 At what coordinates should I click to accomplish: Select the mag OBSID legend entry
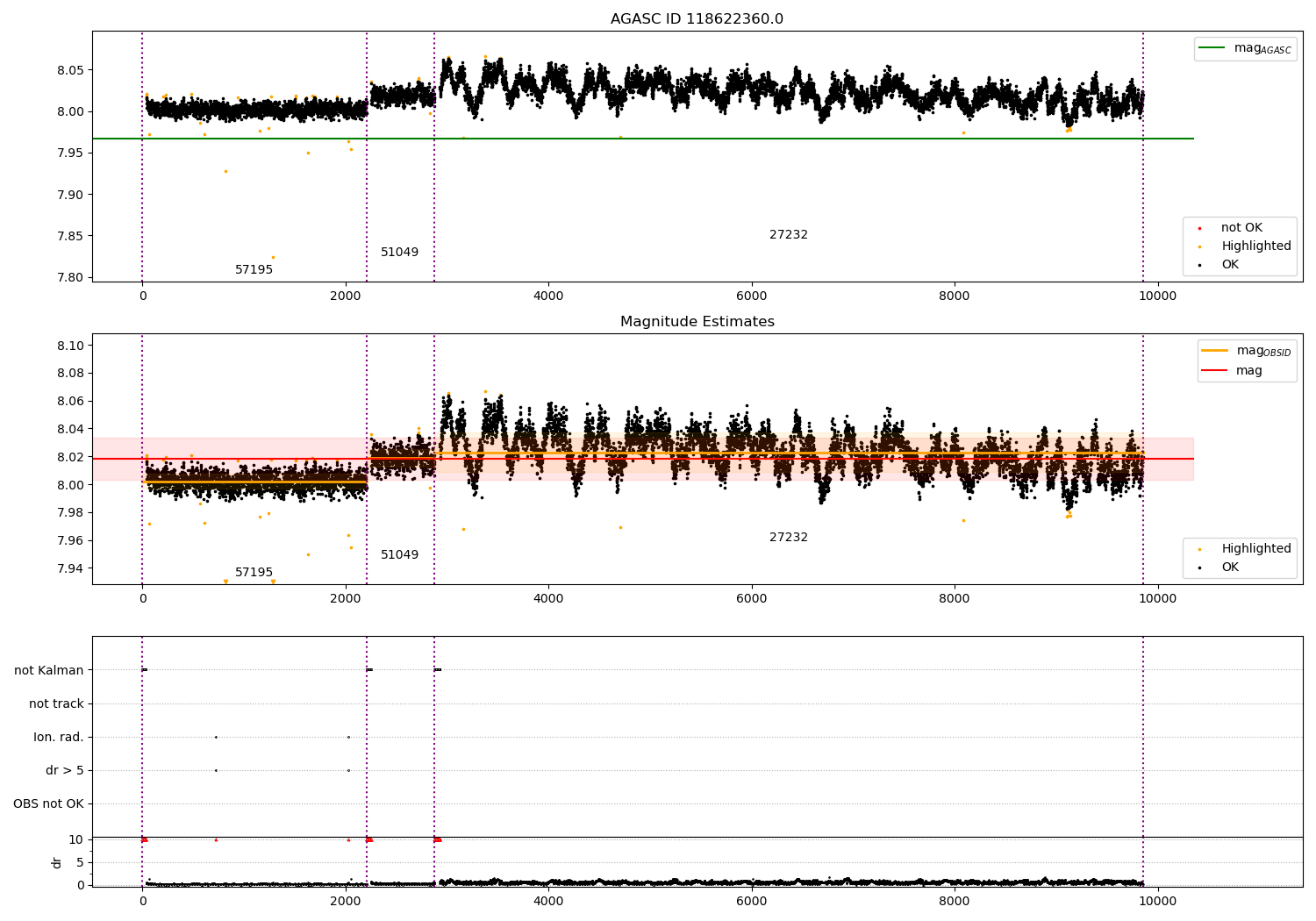(1264, 351)
